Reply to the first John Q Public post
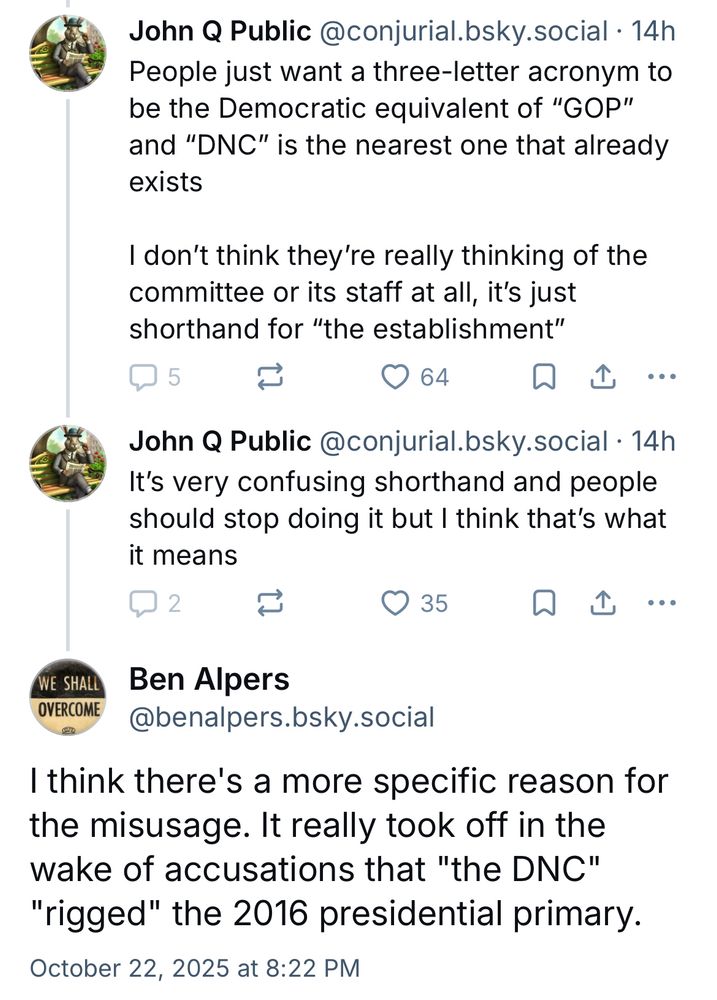The height and width of the screenshot is (1000, 717). (143, 377)
